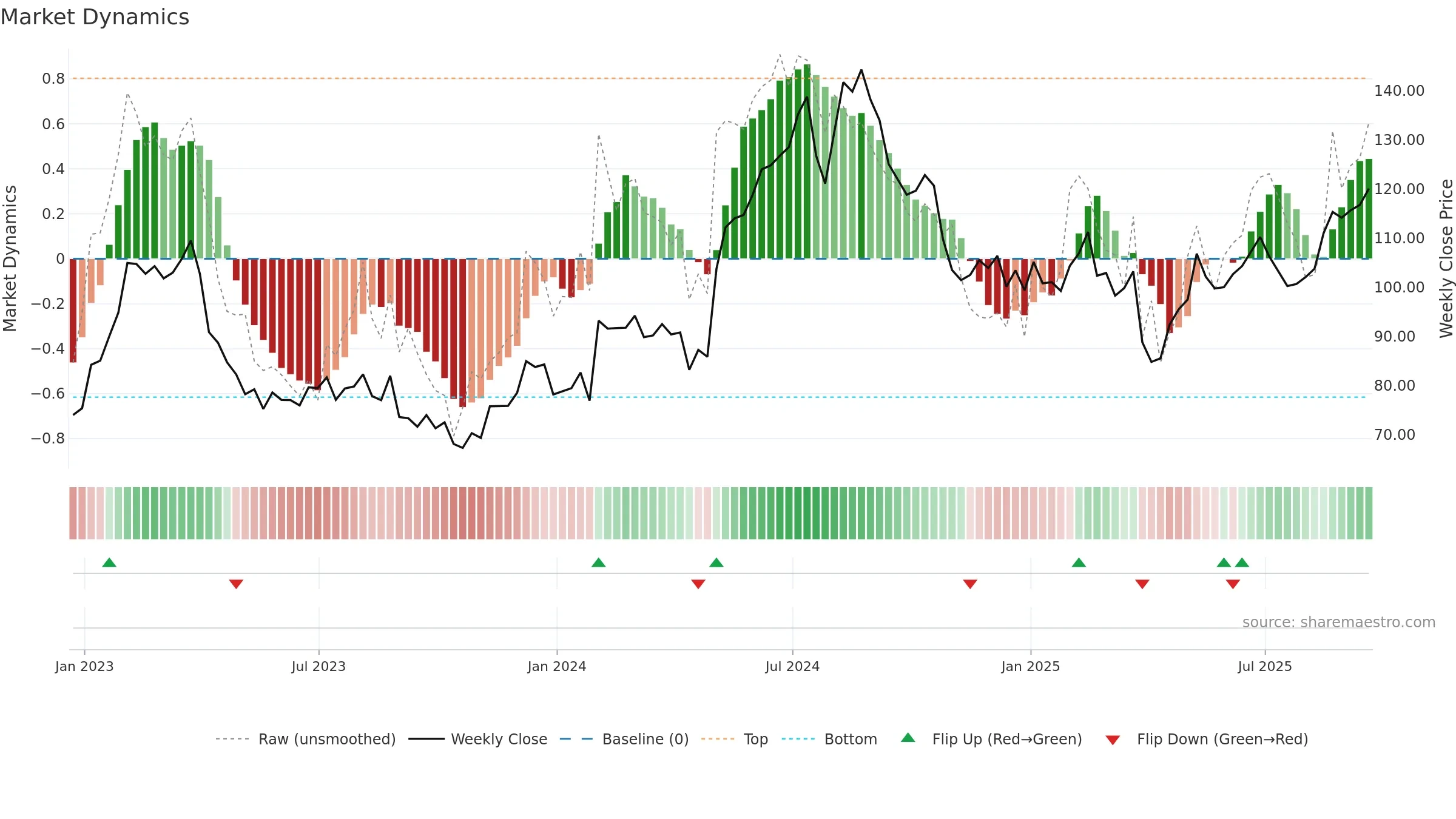The width and height of the screenshot is (1456, 819).
Task: Click the Flip Up triangle near Jan 2023
Action: pyautogui.click(x=109, y=563)
